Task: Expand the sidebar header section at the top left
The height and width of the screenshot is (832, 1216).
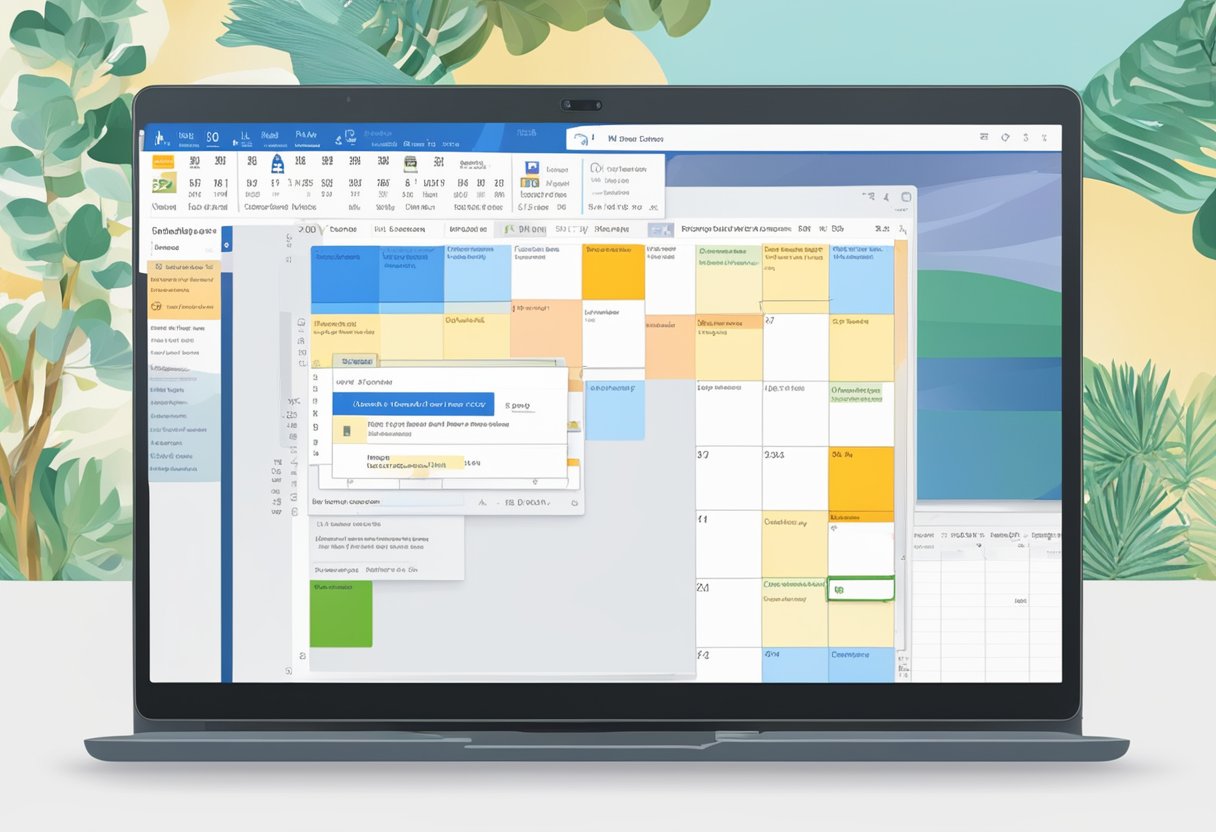Action: (x=183, y=230)
